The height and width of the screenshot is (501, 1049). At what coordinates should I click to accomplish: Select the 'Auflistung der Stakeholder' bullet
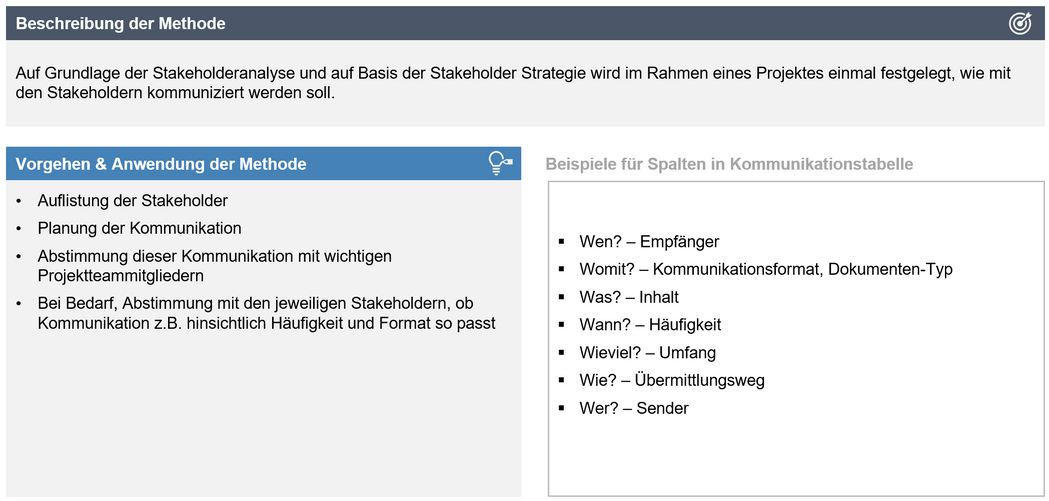[x=133, y=201]
